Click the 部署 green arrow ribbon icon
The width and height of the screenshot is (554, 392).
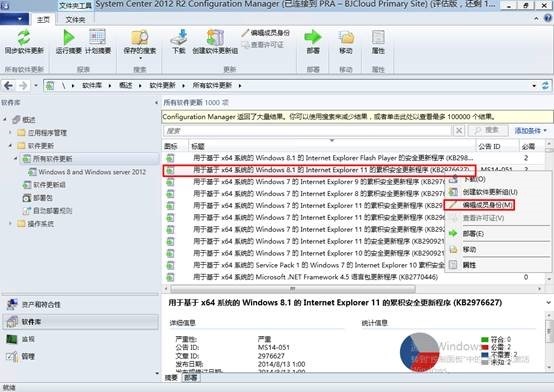[313, 37]
